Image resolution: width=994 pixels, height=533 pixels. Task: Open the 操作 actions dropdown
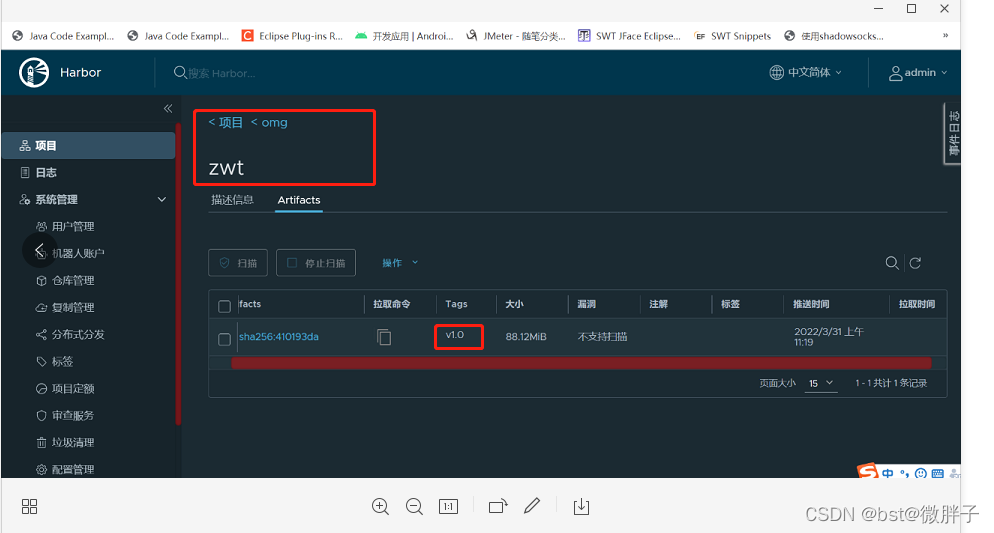click(x=400, y=263)
